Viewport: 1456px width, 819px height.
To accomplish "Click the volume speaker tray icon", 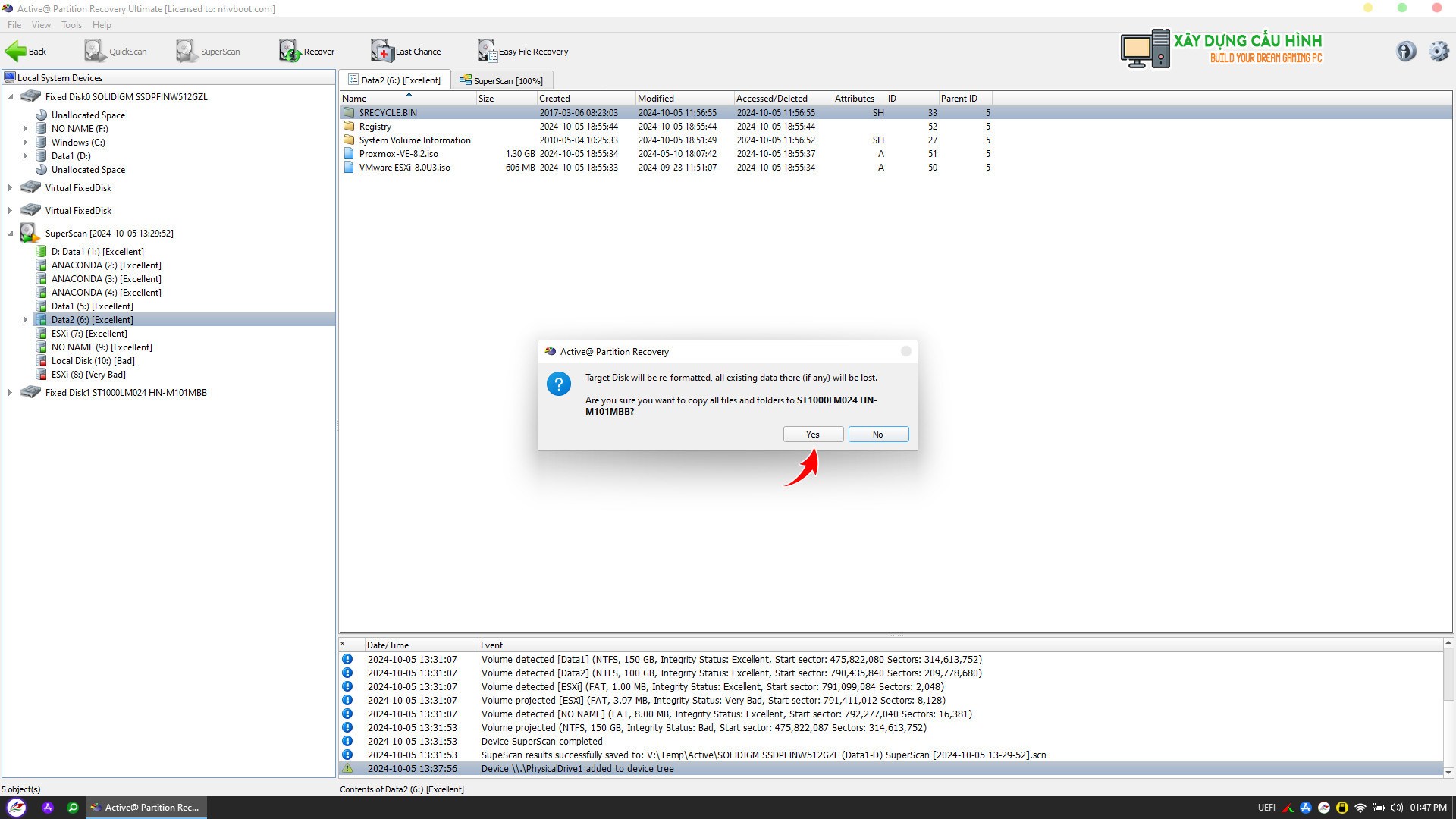I will click(1397, 808).
